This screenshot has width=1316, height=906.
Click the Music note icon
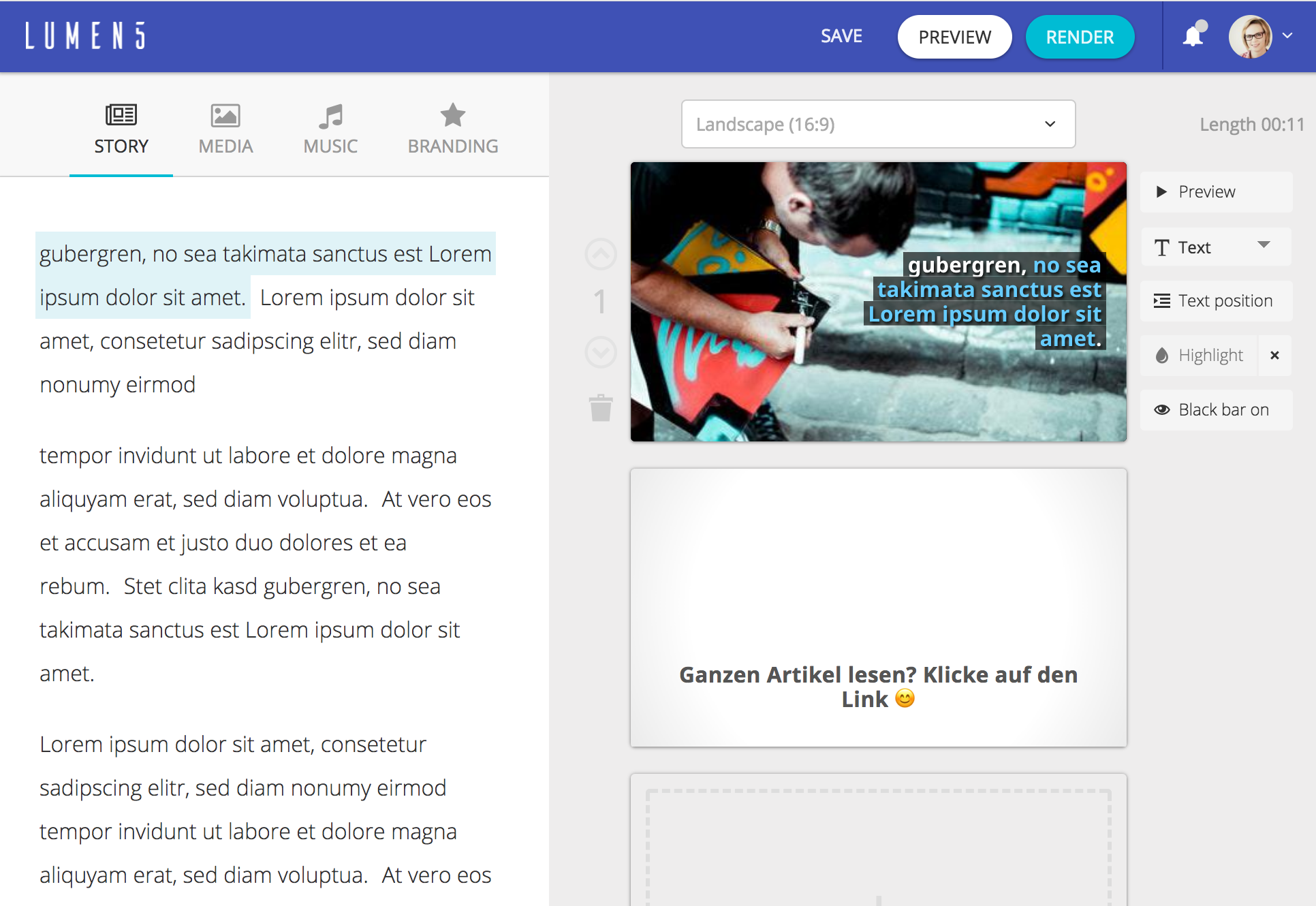330,116
